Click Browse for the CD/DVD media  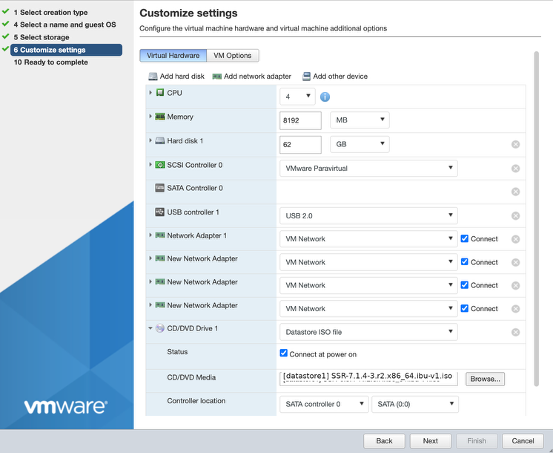point(485,379)
